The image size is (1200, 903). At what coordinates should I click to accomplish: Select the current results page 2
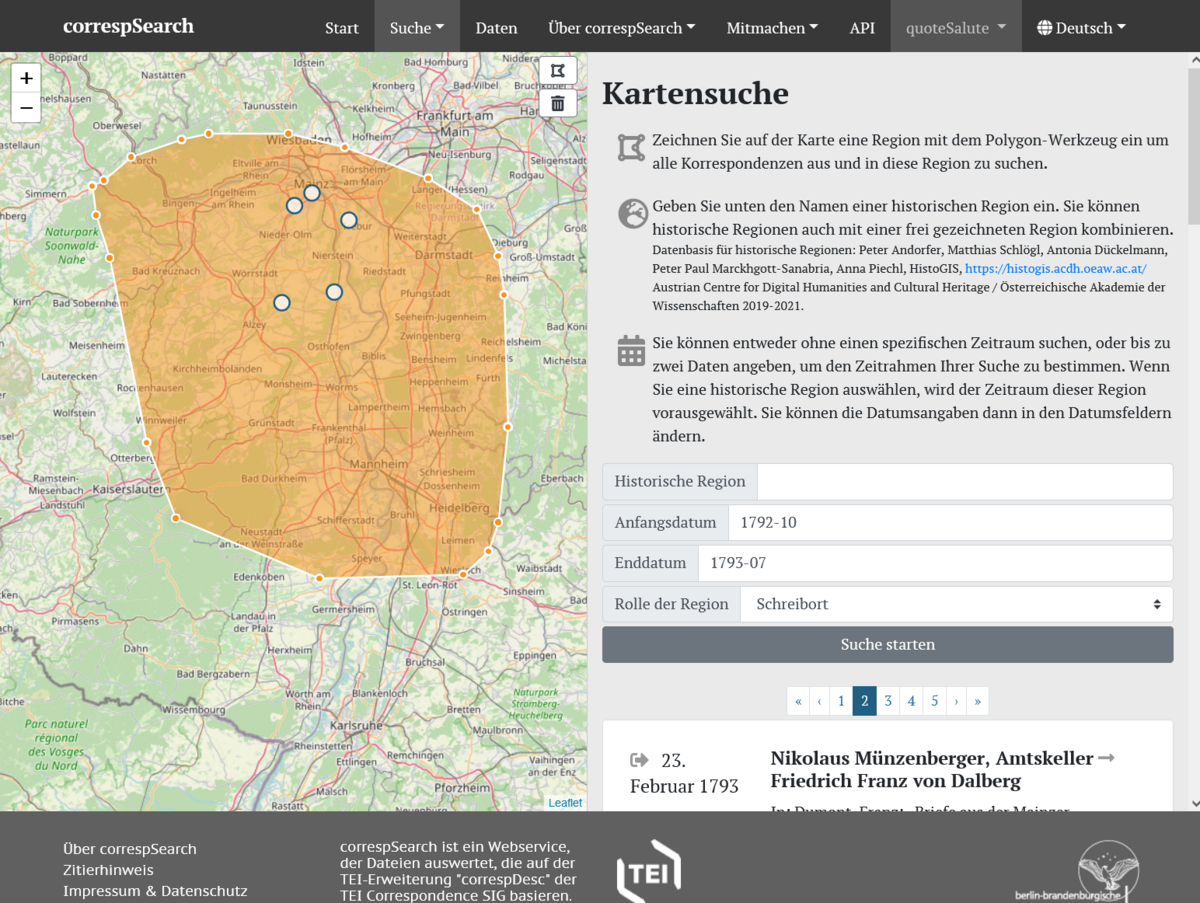(x=865, y=701)
